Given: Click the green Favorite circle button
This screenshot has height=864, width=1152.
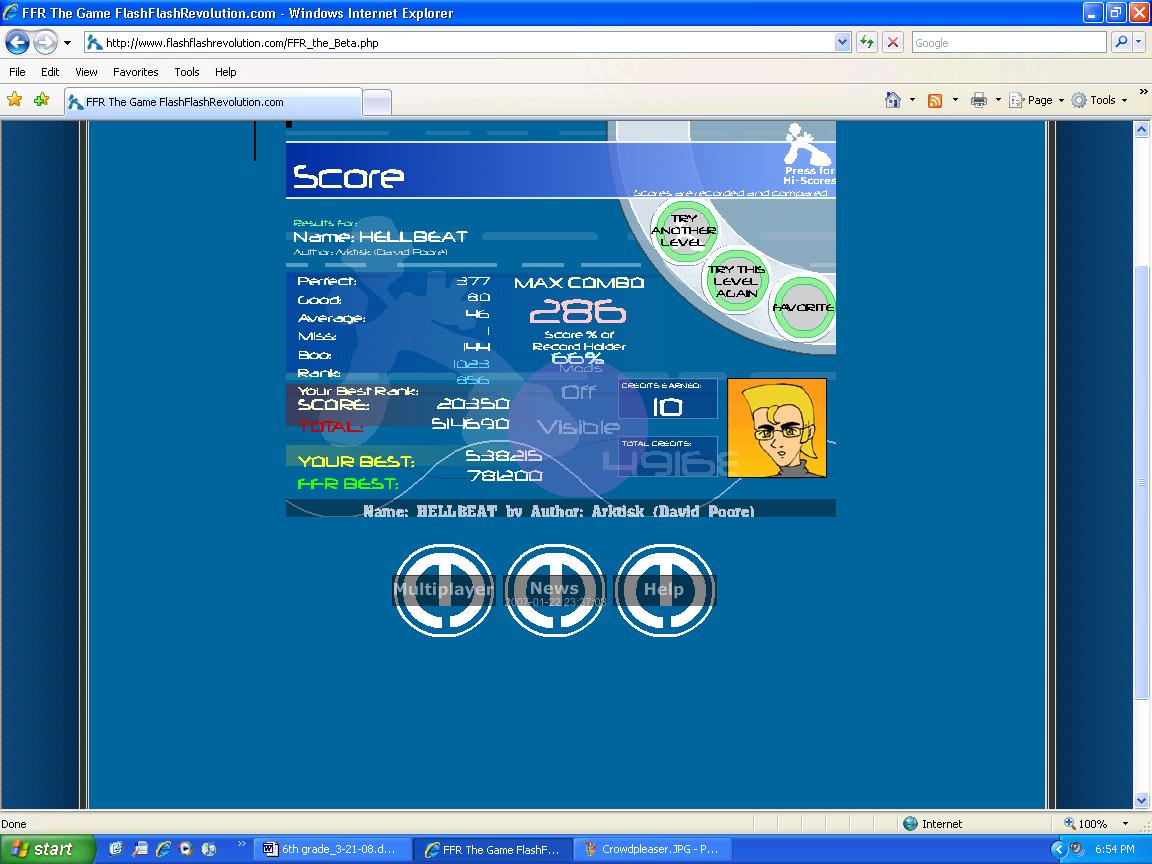Looking at the screenshot, I should pyautogui.click(x=804, y=307).
